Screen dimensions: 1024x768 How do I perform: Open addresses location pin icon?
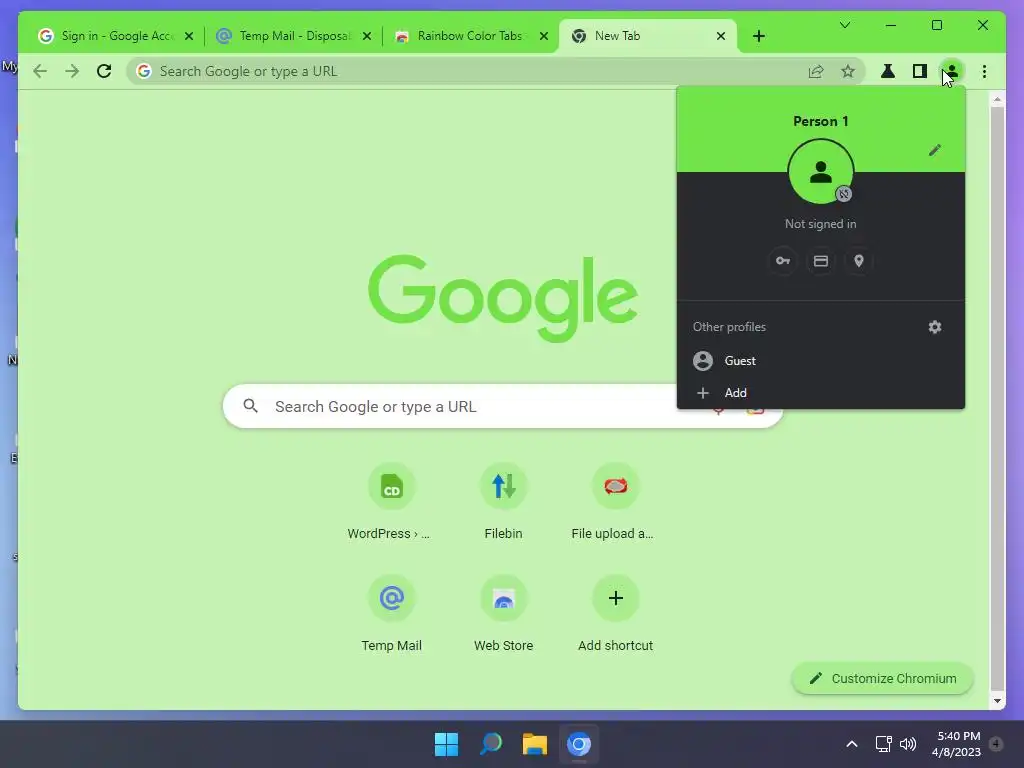tap(859, 261)
